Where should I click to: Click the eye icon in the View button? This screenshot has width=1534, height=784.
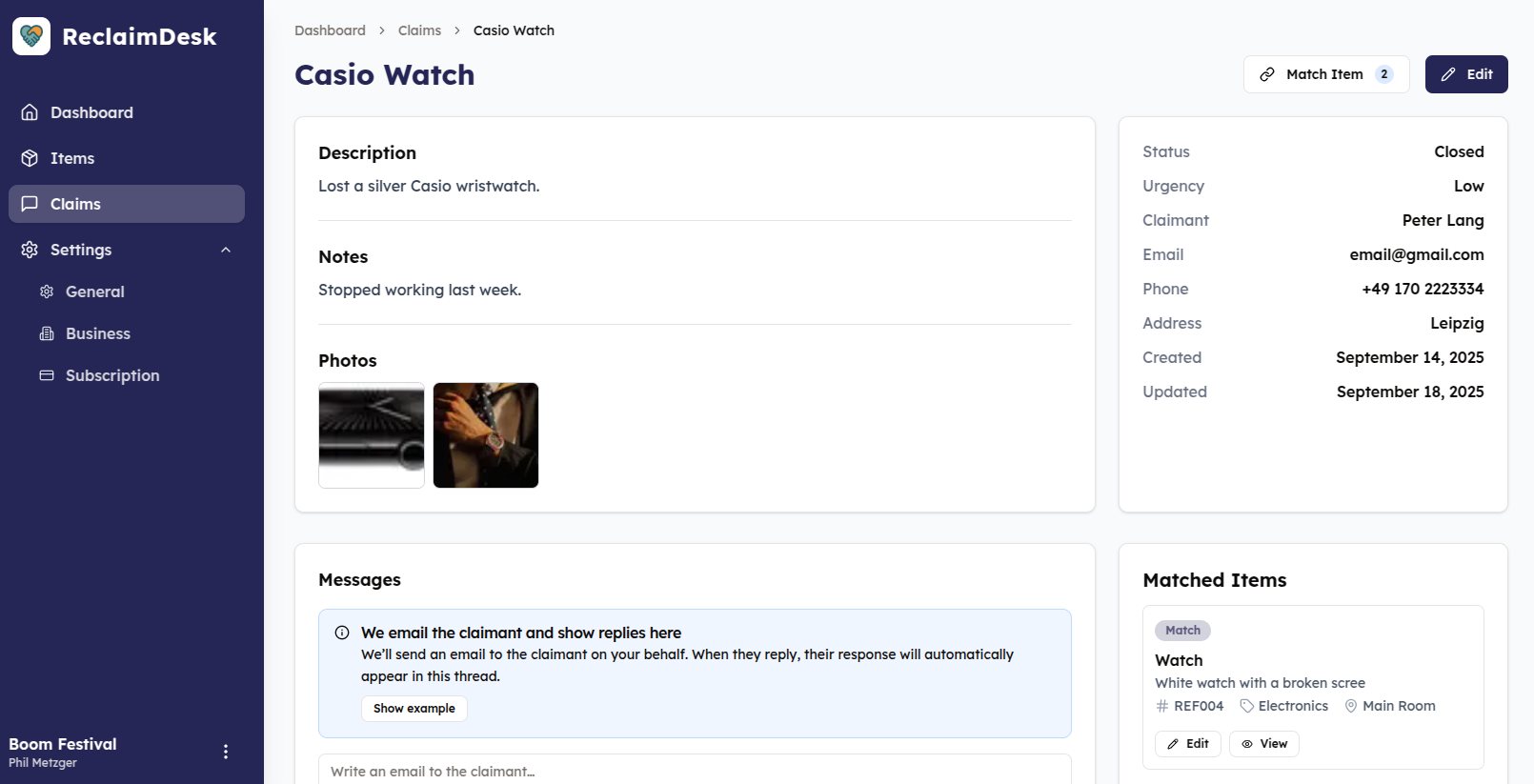[x=1247, y=744]
